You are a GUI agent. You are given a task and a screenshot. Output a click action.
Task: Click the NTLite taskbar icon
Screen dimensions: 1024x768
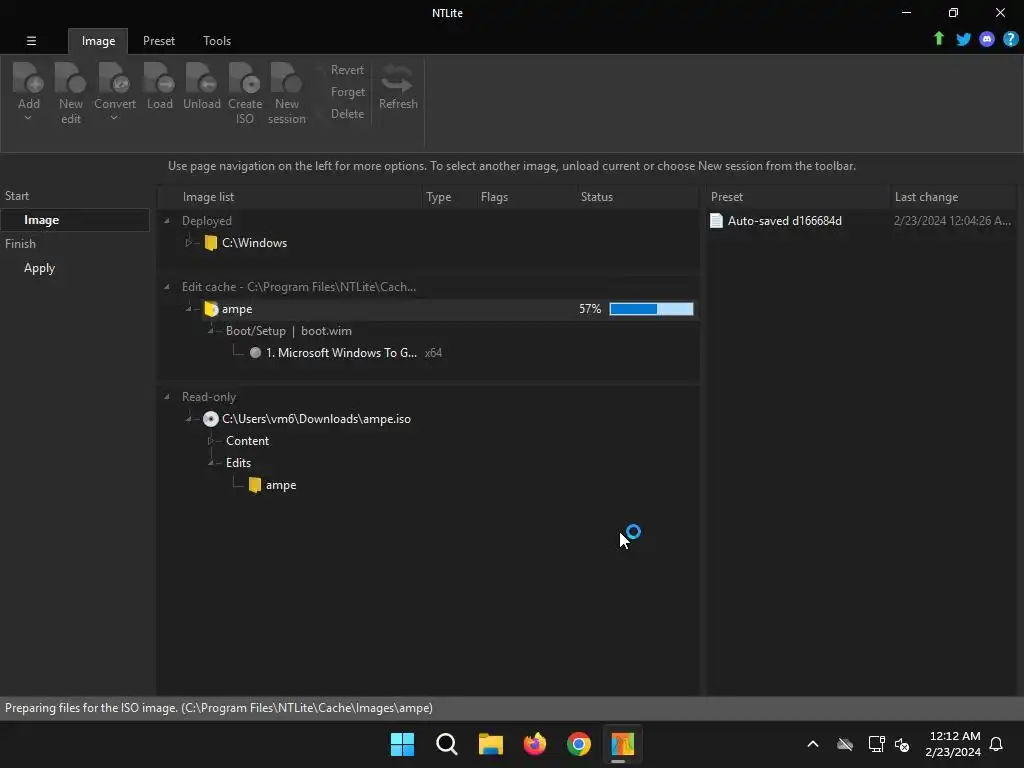coord(622,744)
